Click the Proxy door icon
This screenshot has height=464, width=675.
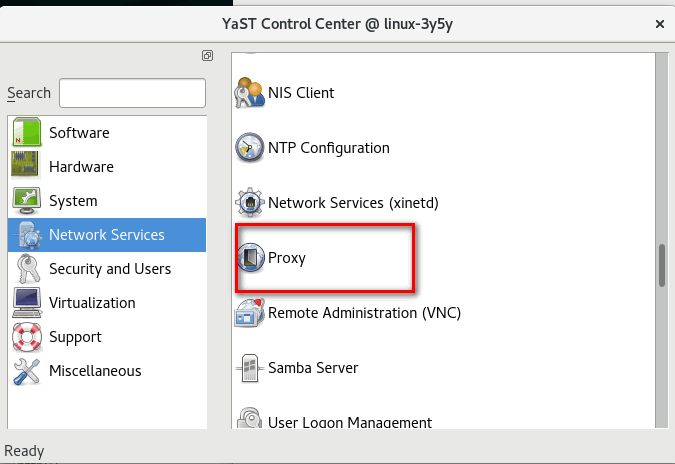pyautogui.click(x=251, y=257)
